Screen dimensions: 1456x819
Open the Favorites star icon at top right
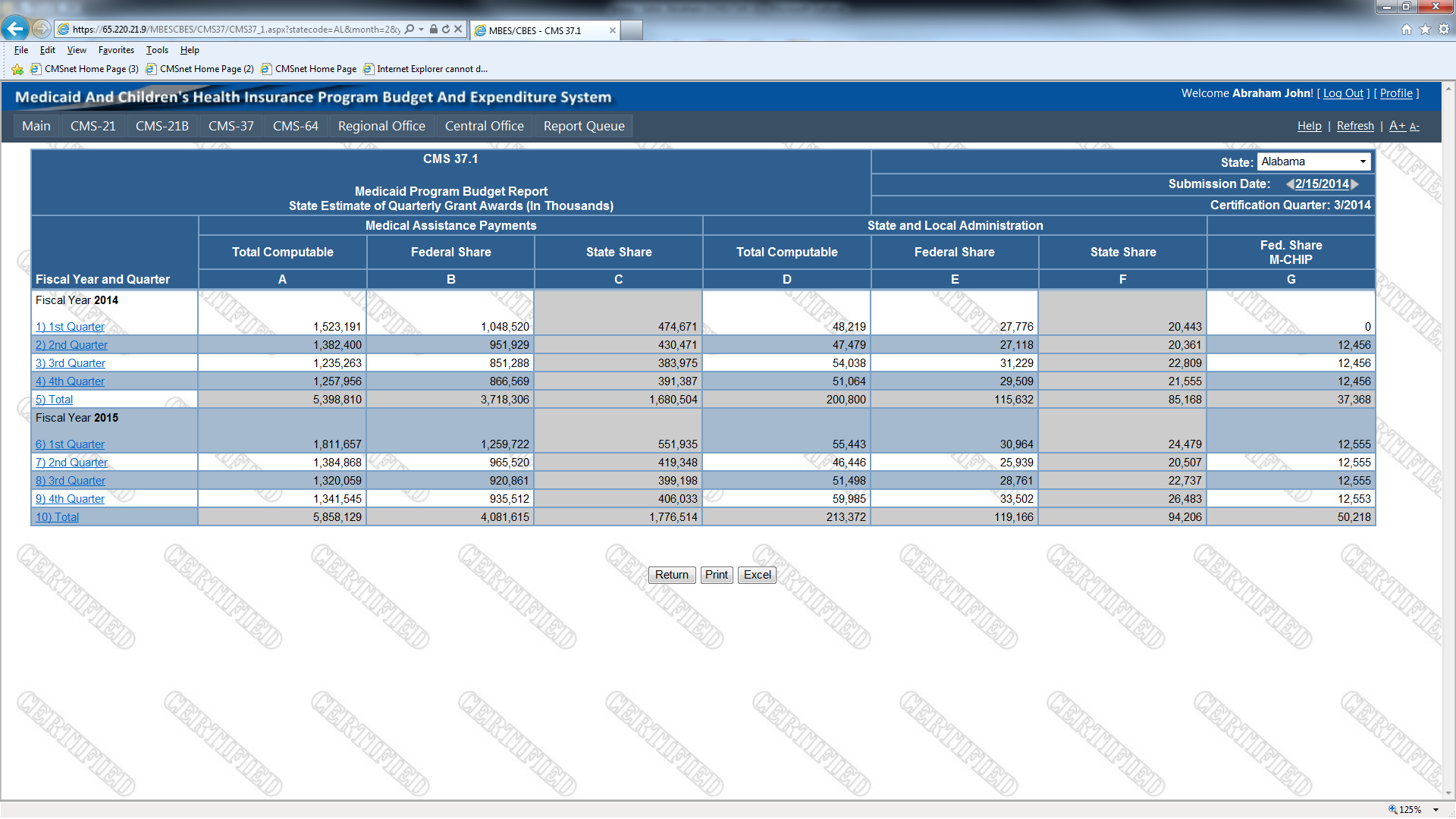[1425, 29]
